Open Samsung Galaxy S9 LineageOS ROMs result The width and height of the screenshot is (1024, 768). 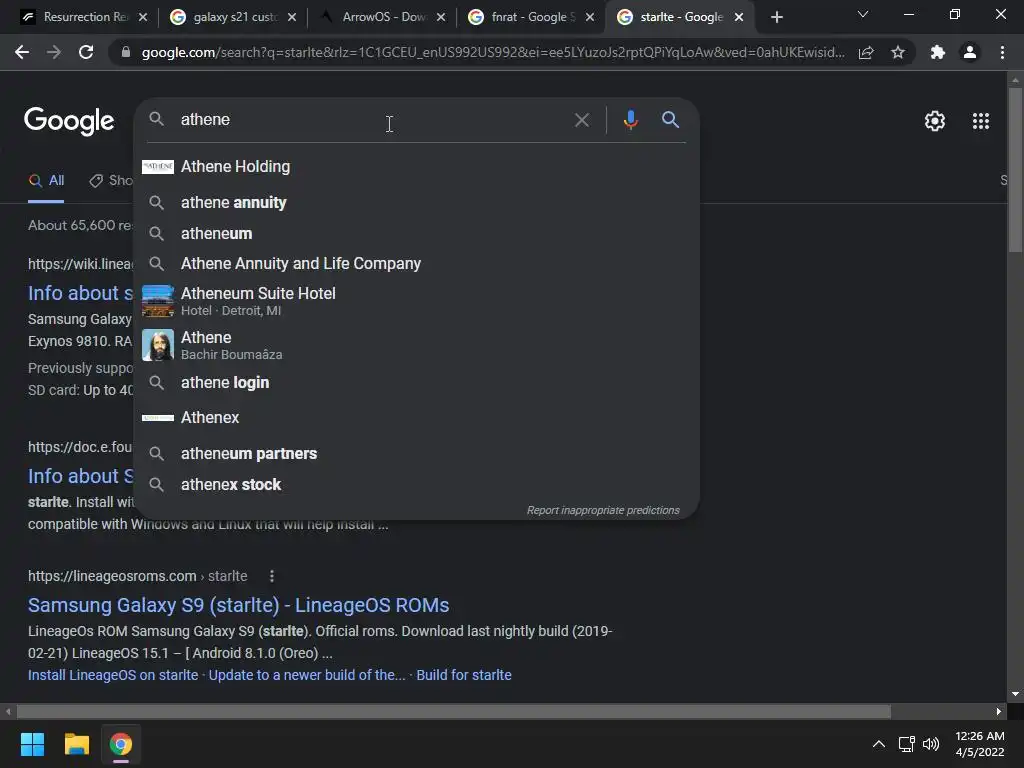tap(238, 605)
